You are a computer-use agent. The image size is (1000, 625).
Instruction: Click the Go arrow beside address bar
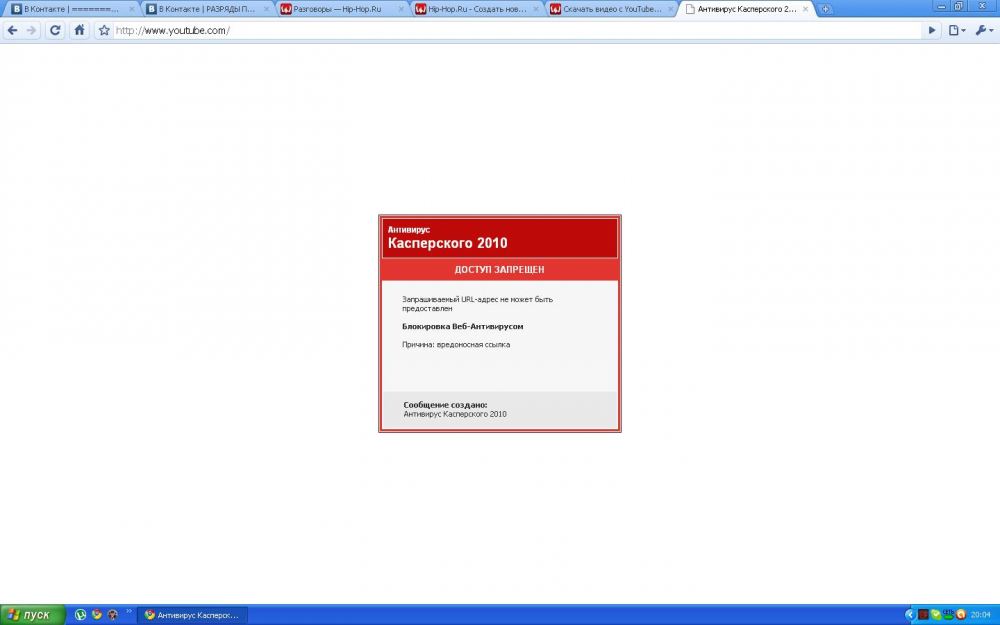(932, 30)
